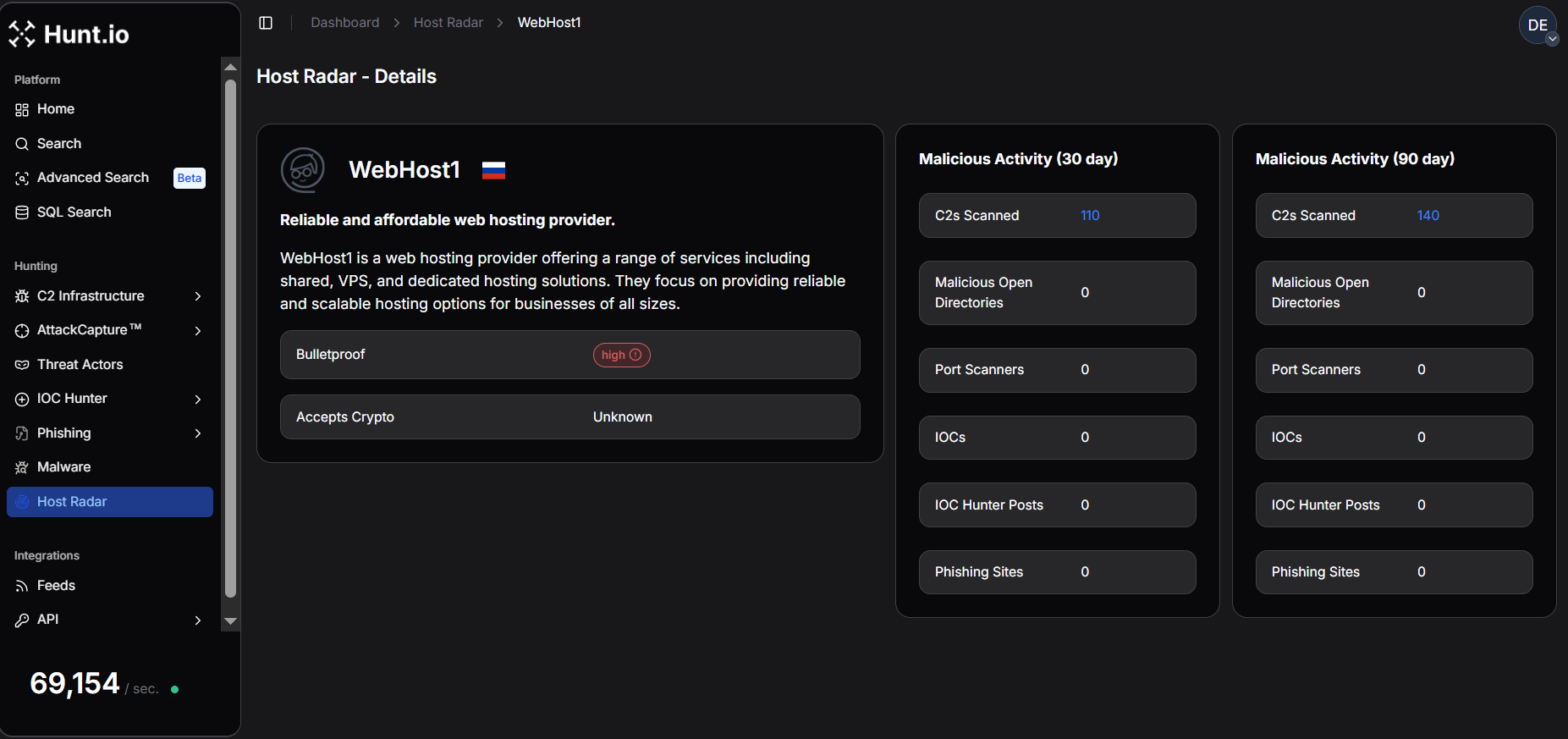Click the Search magnifier icon
The height and width of the screenshot is (739, 1568).
(22, 144)
